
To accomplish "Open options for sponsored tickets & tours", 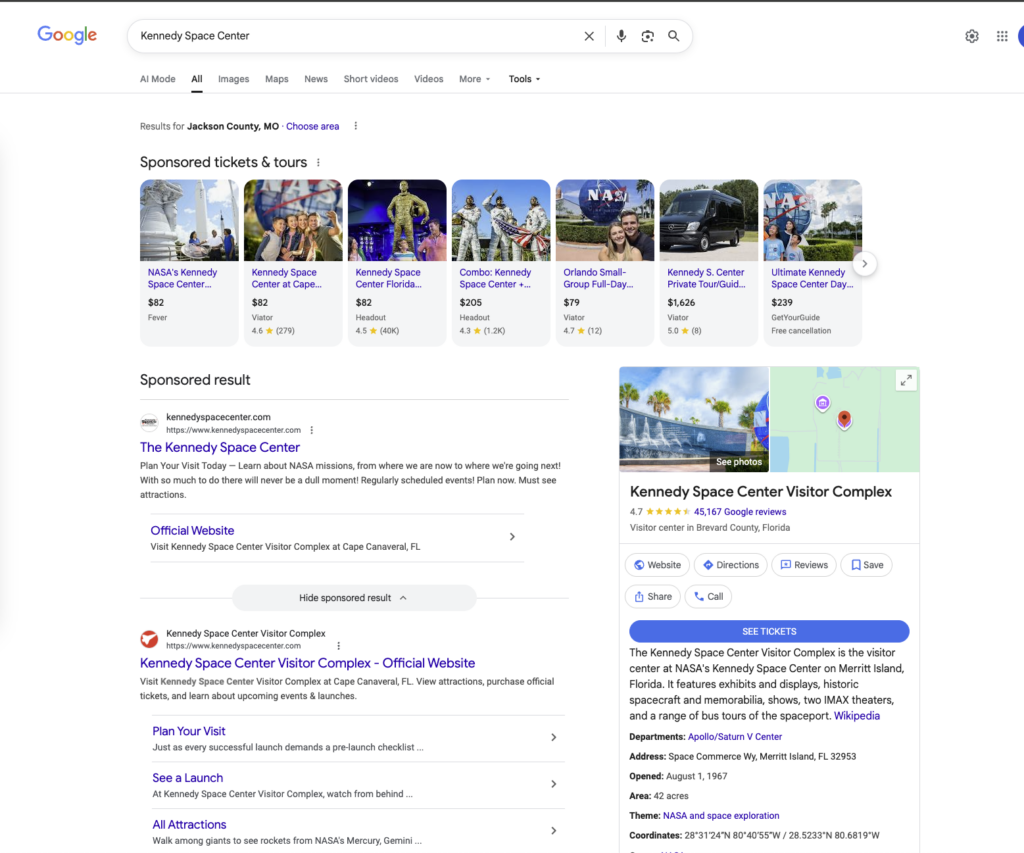I will 319,163.
